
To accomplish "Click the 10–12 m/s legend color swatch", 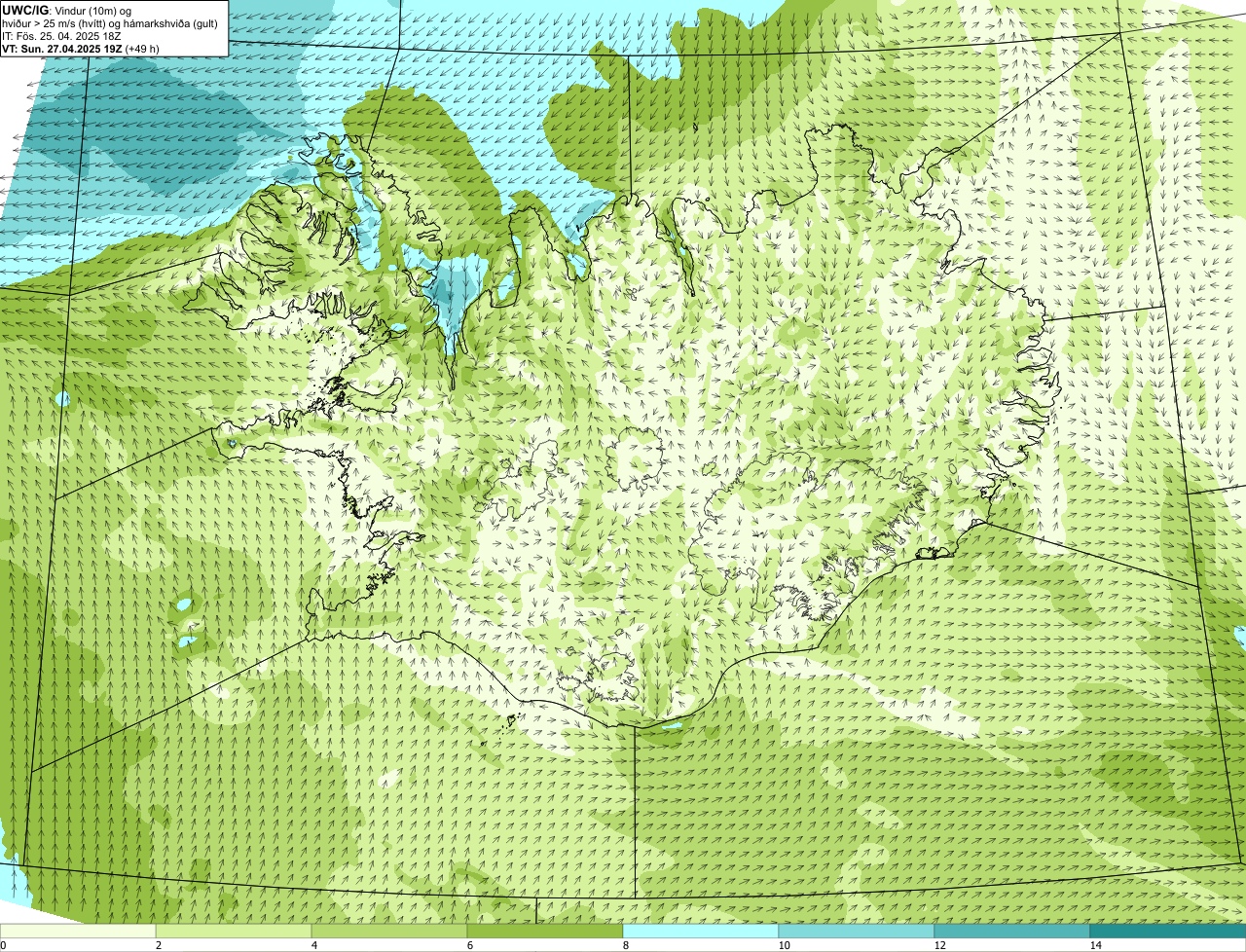I will pyautogui.click(x=857, y=932).
